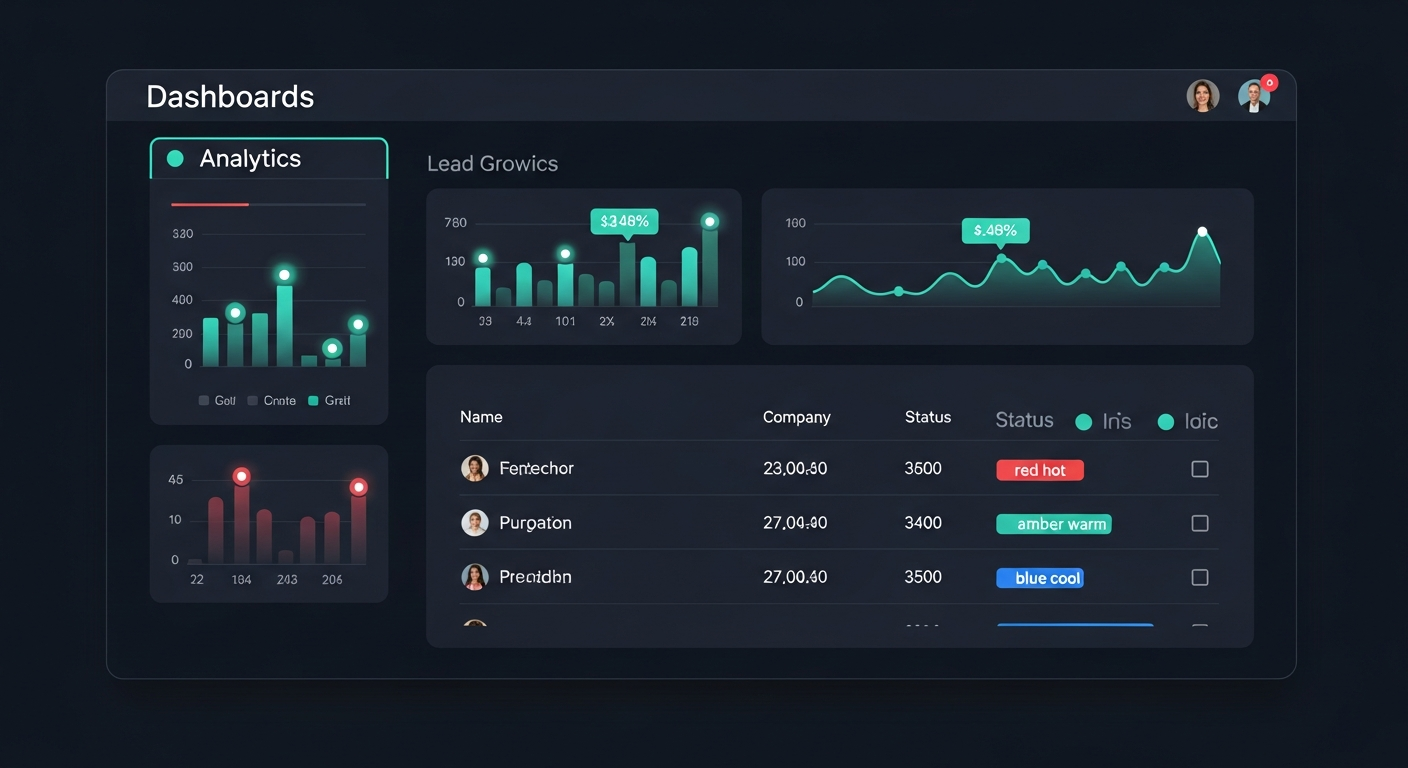Click the last peak point on line chart

tap(1202, 231)
